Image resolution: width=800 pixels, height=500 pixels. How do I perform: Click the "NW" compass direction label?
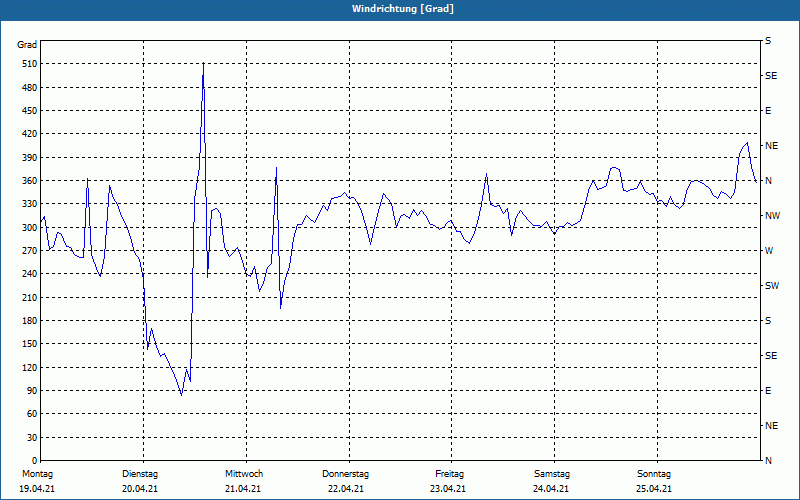click(x=772, y=216)
